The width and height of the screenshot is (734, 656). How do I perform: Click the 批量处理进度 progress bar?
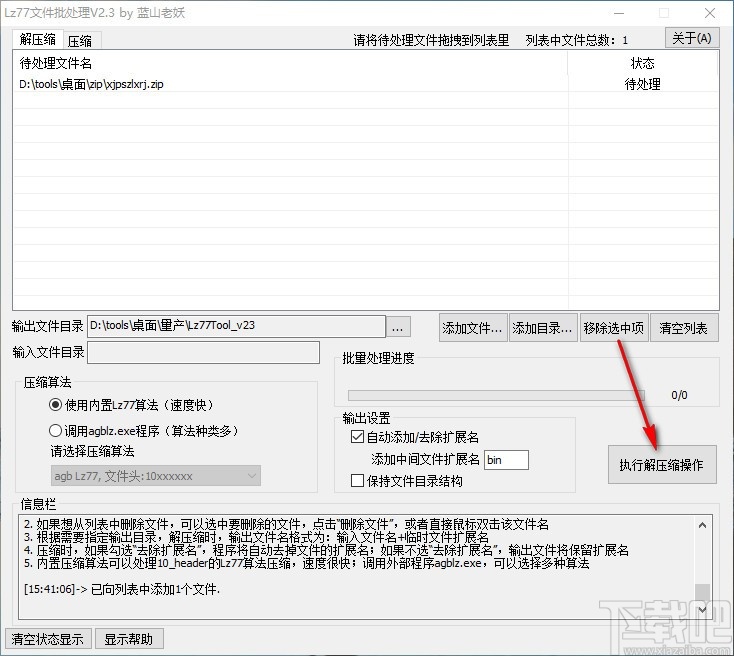pos(496,395)
